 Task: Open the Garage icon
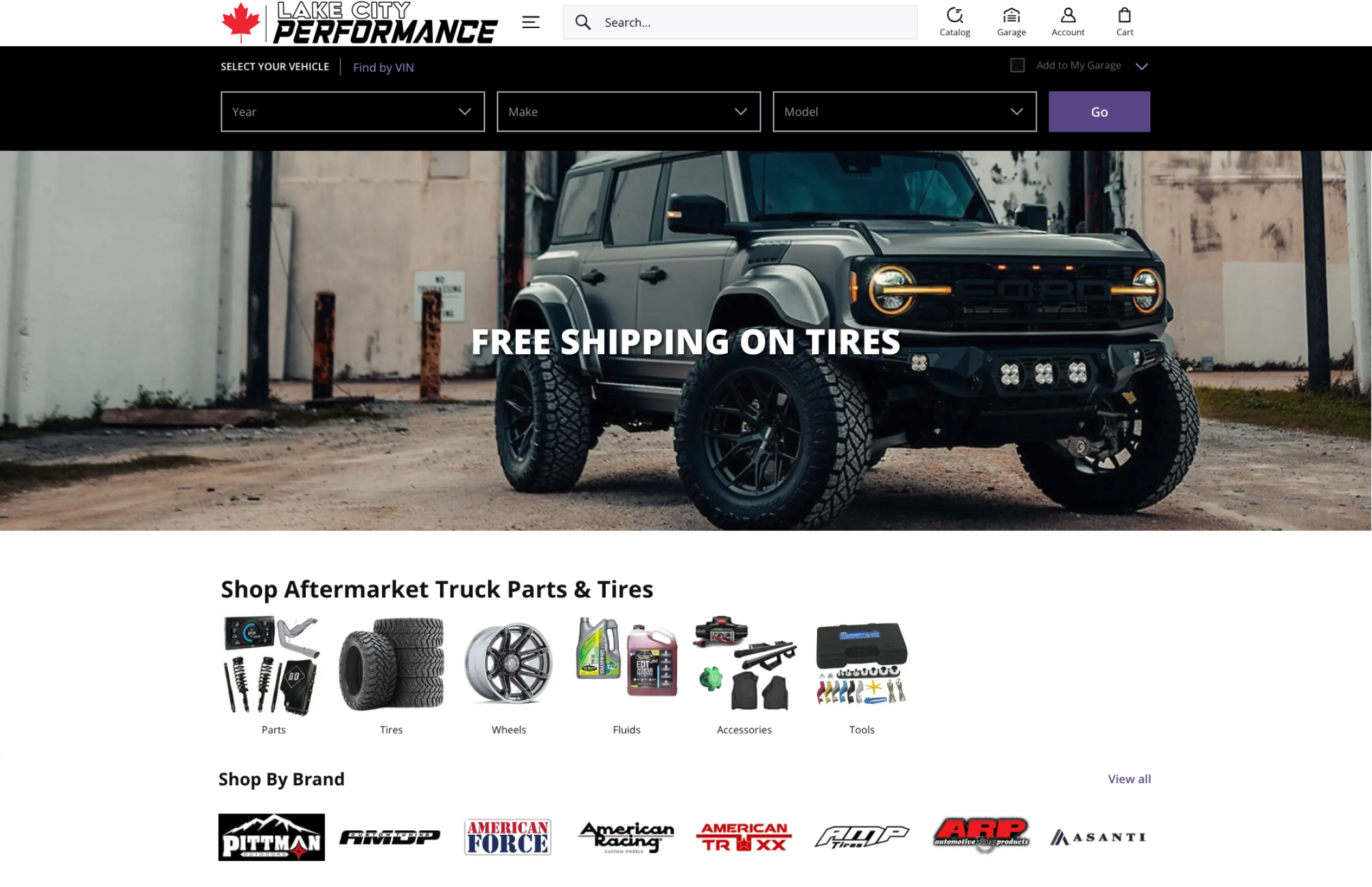coord(1011,22)
